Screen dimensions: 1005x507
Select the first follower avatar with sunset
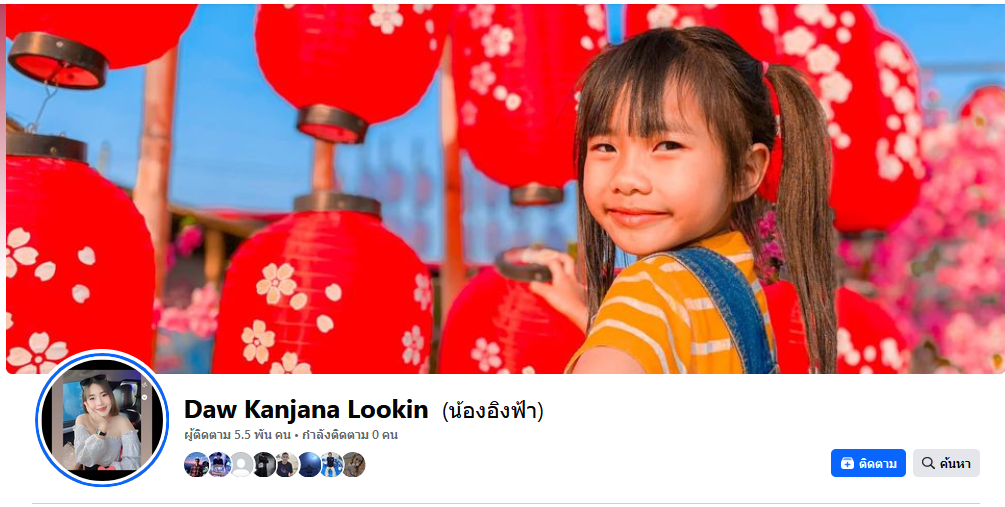(196, 464)
